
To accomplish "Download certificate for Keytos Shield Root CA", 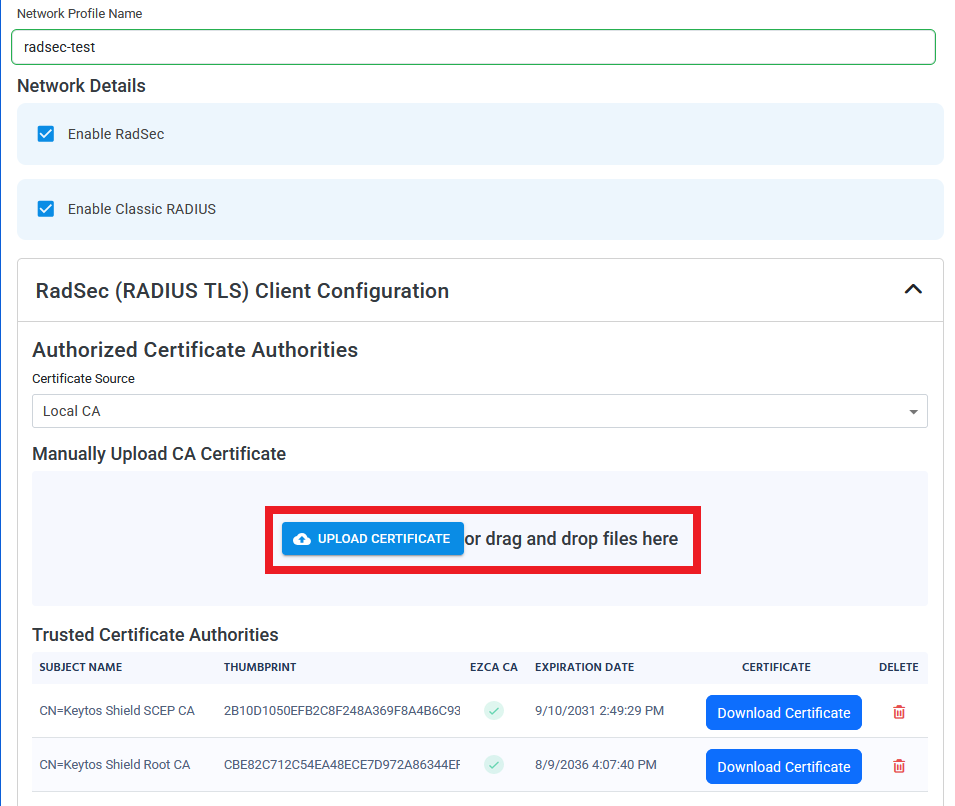I will [x=783, y=766].
